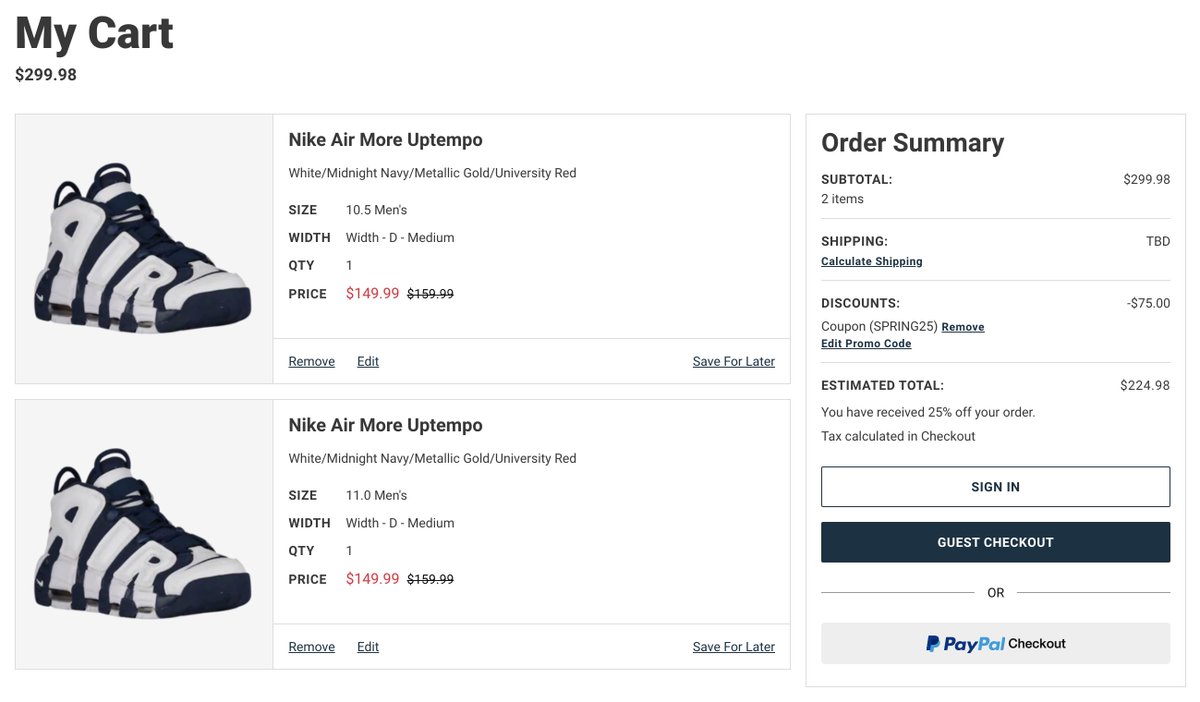
Task: Edit the 10.5 Men's Uptempo item
Action: [x=368, y=361]
